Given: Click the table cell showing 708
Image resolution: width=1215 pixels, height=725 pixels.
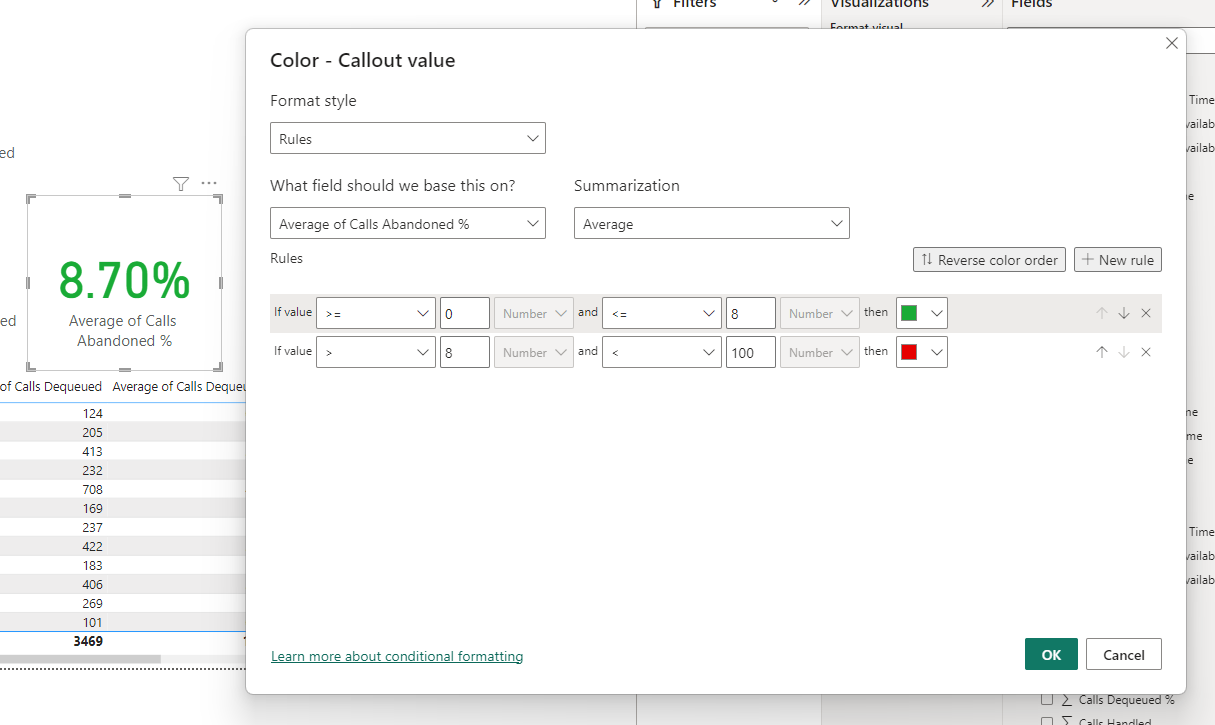Looking at the screenshot, I should [92, 489].
